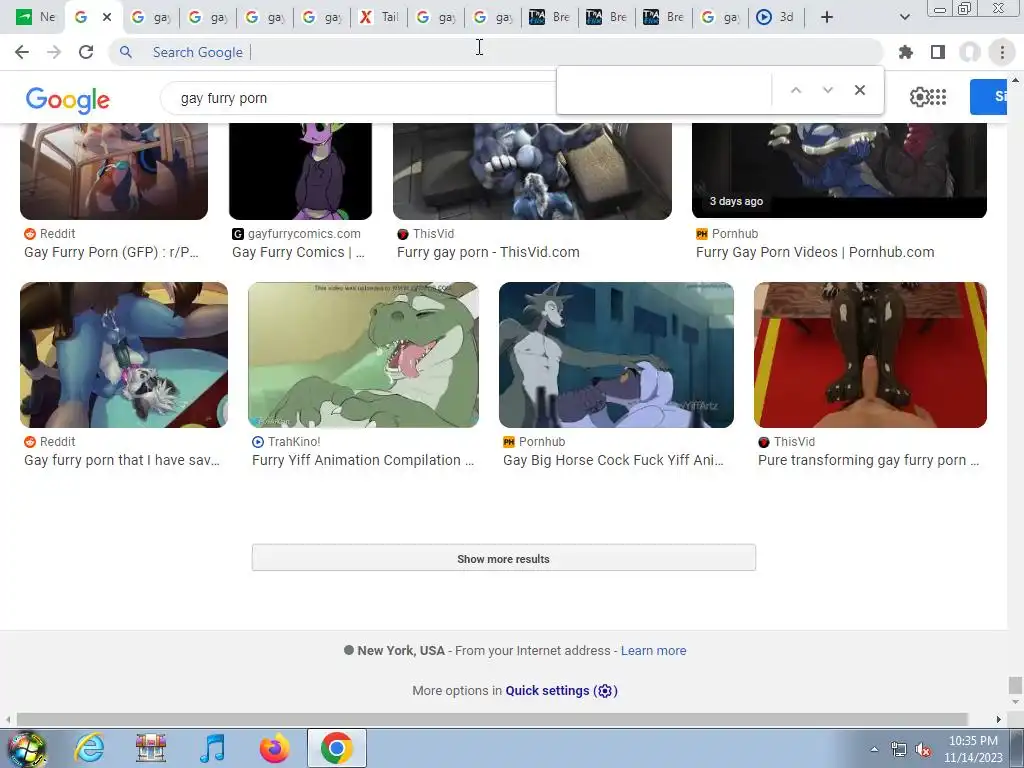Screen dimensions: 1024x768
Task: Jump to next find match
Action: (827, 90)
